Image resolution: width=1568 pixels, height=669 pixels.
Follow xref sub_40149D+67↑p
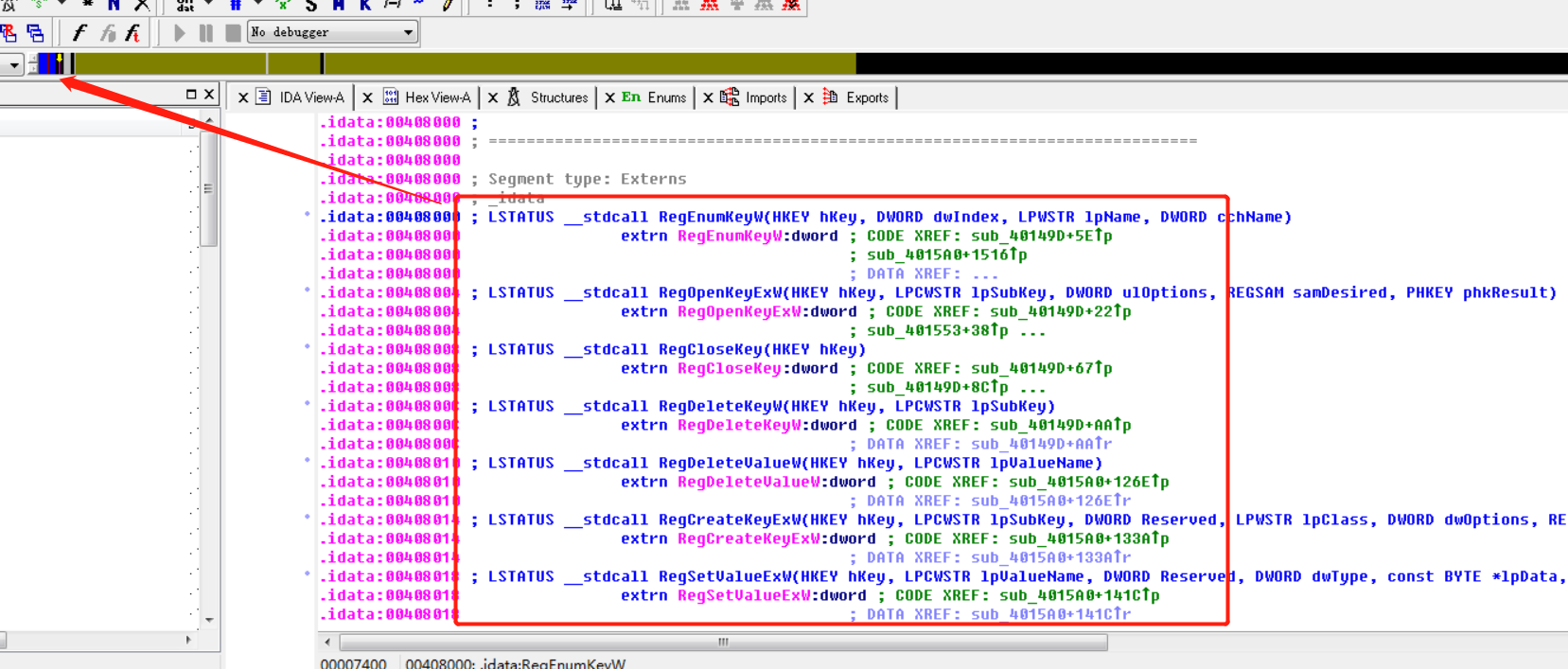(1042, 368)
